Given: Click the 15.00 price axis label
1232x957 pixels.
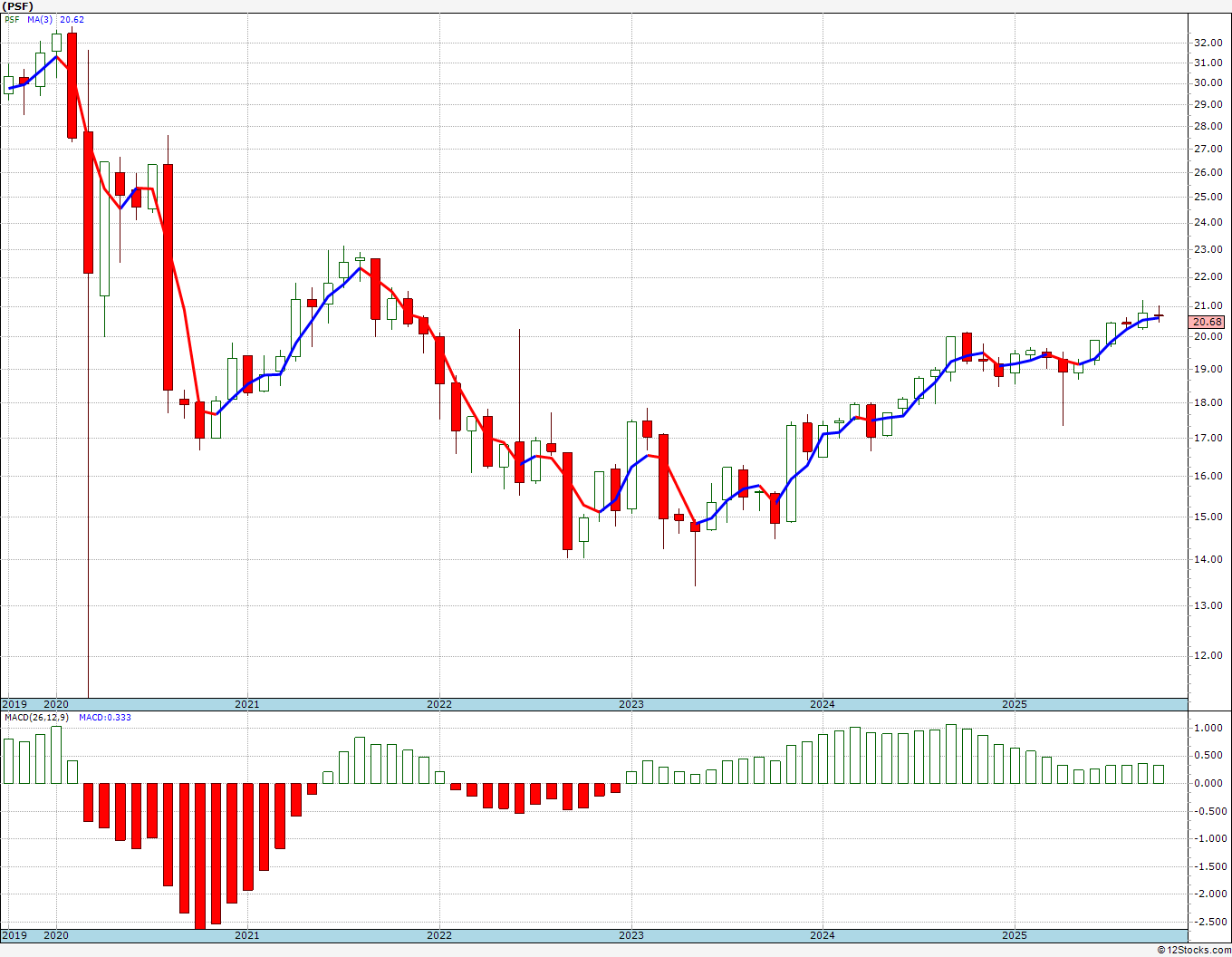Looking at the screenshot, I should [x=1208, y=517].
